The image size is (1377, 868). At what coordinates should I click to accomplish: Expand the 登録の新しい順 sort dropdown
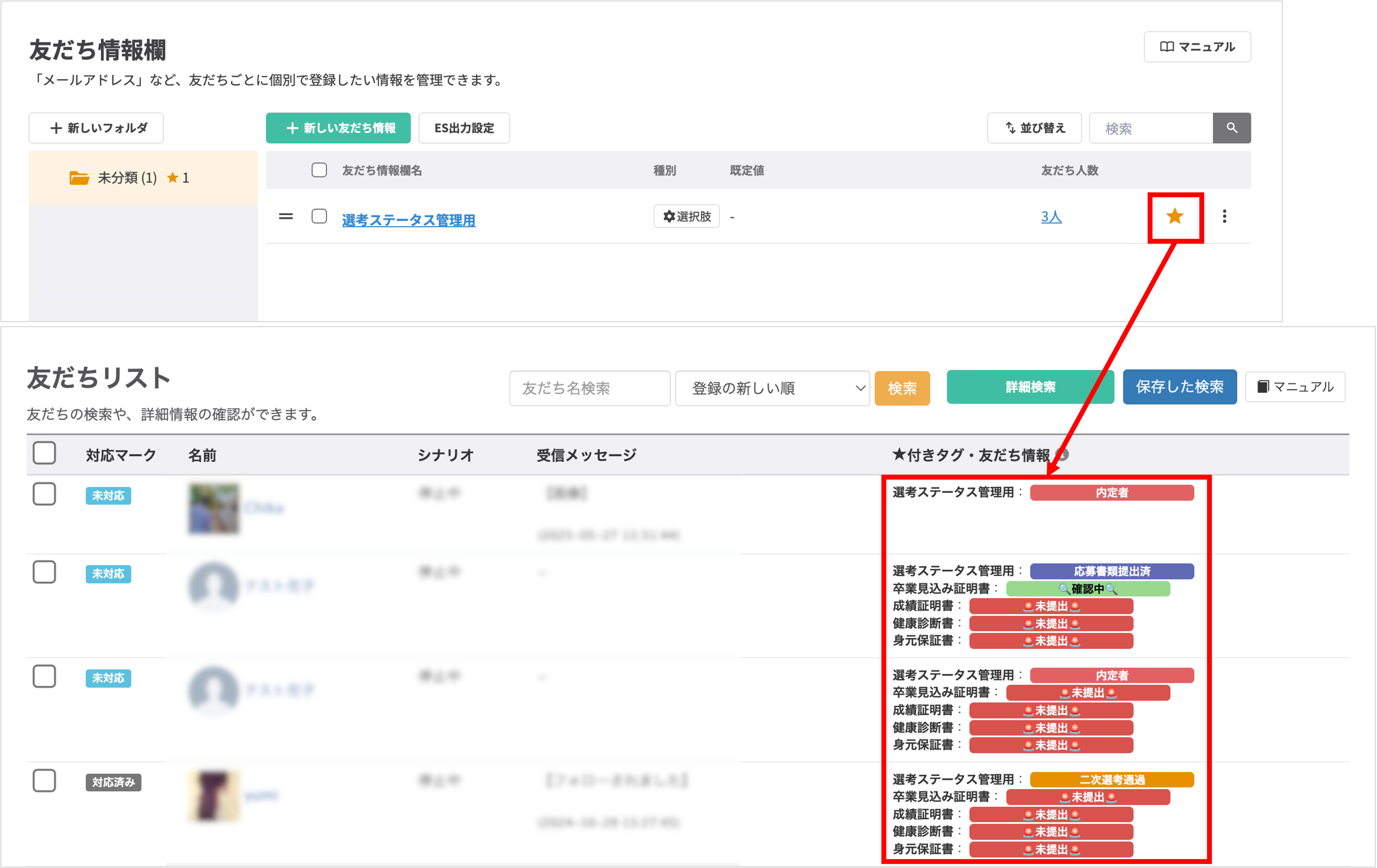(772, 388)
